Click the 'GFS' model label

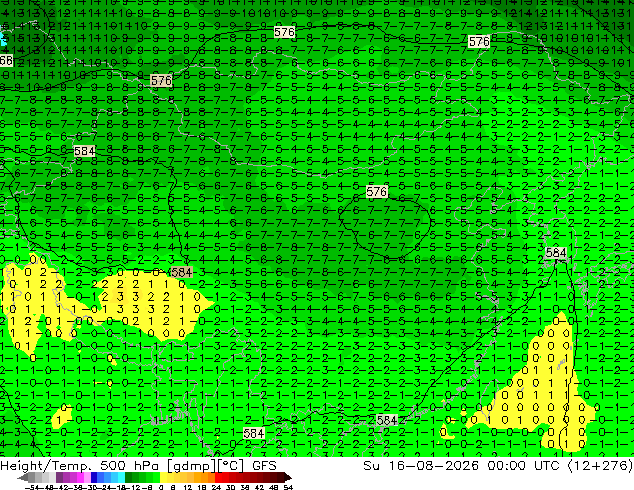pos(264,466)
